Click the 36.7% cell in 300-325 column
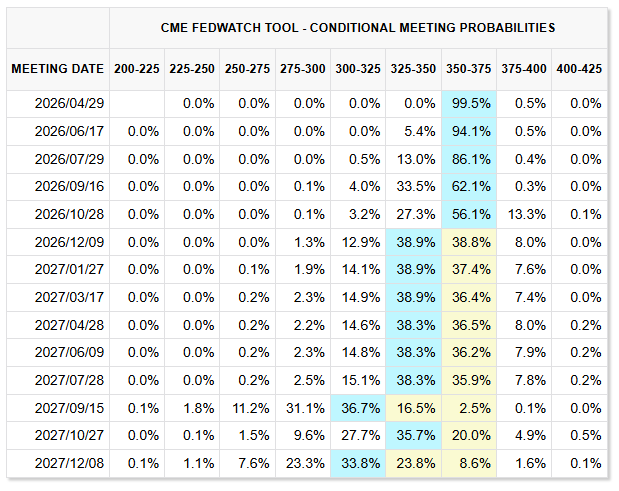Screen dimensions: 619x491 [x=357, y=408]
